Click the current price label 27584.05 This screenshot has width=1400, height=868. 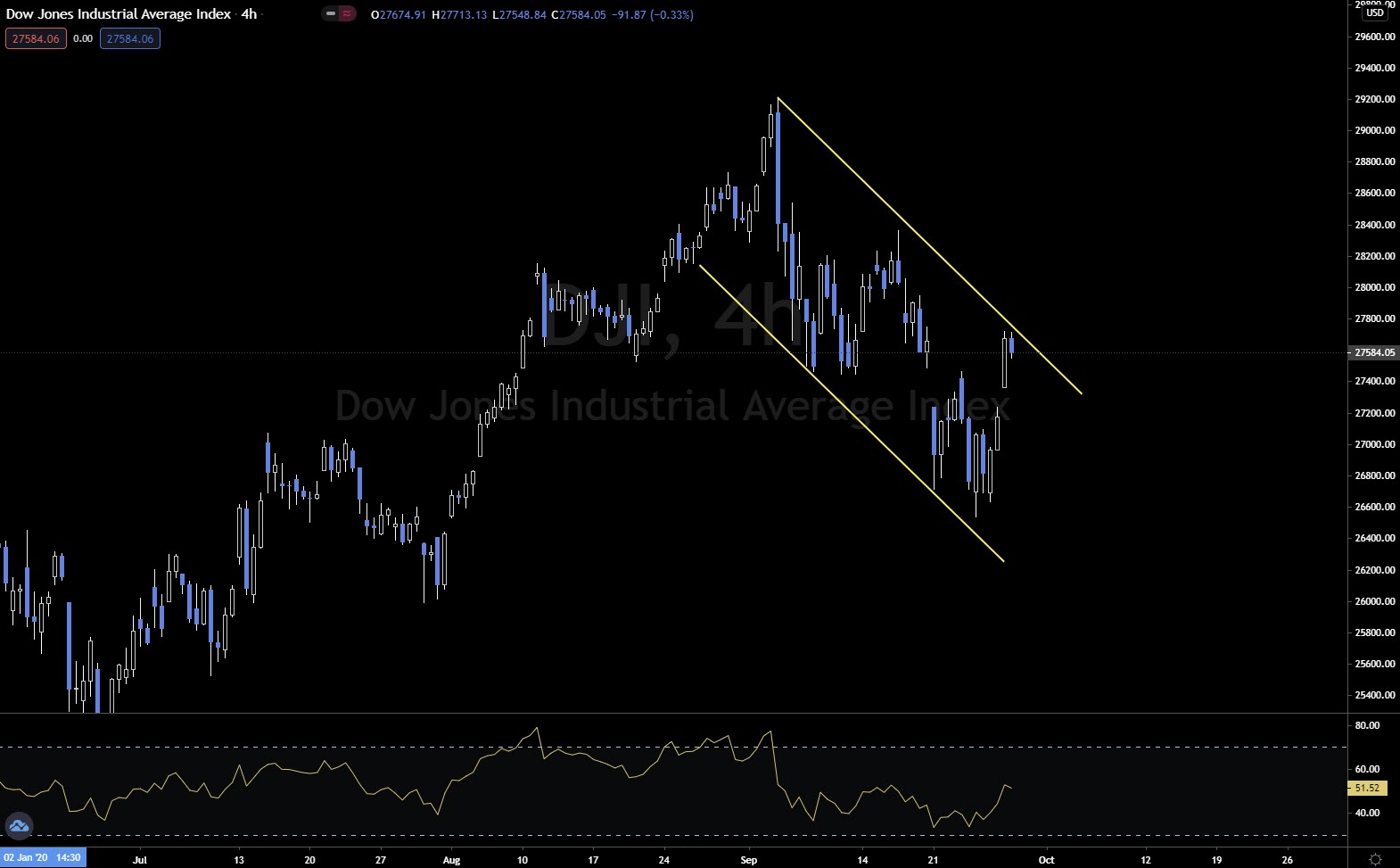1373,352
